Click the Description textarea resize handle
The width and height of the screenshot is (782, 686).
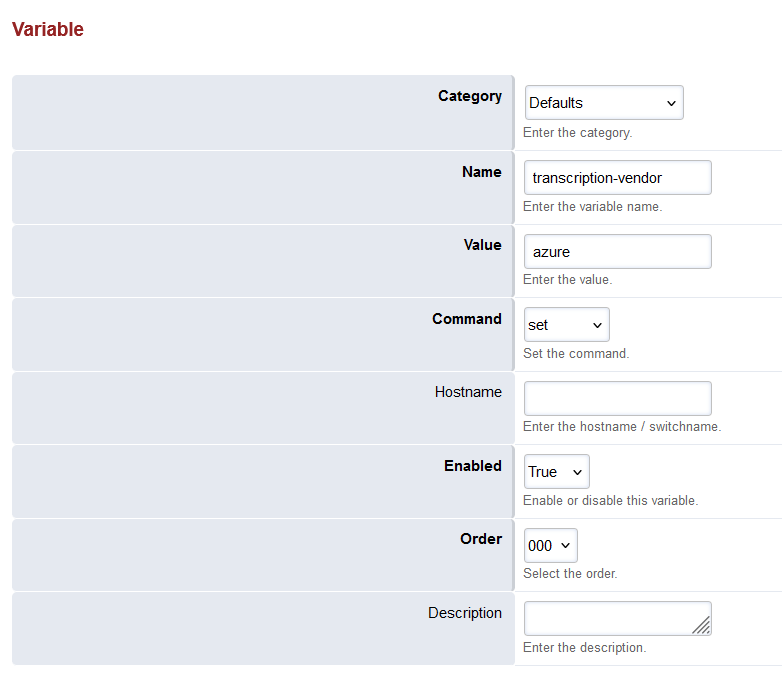[702, 626]
